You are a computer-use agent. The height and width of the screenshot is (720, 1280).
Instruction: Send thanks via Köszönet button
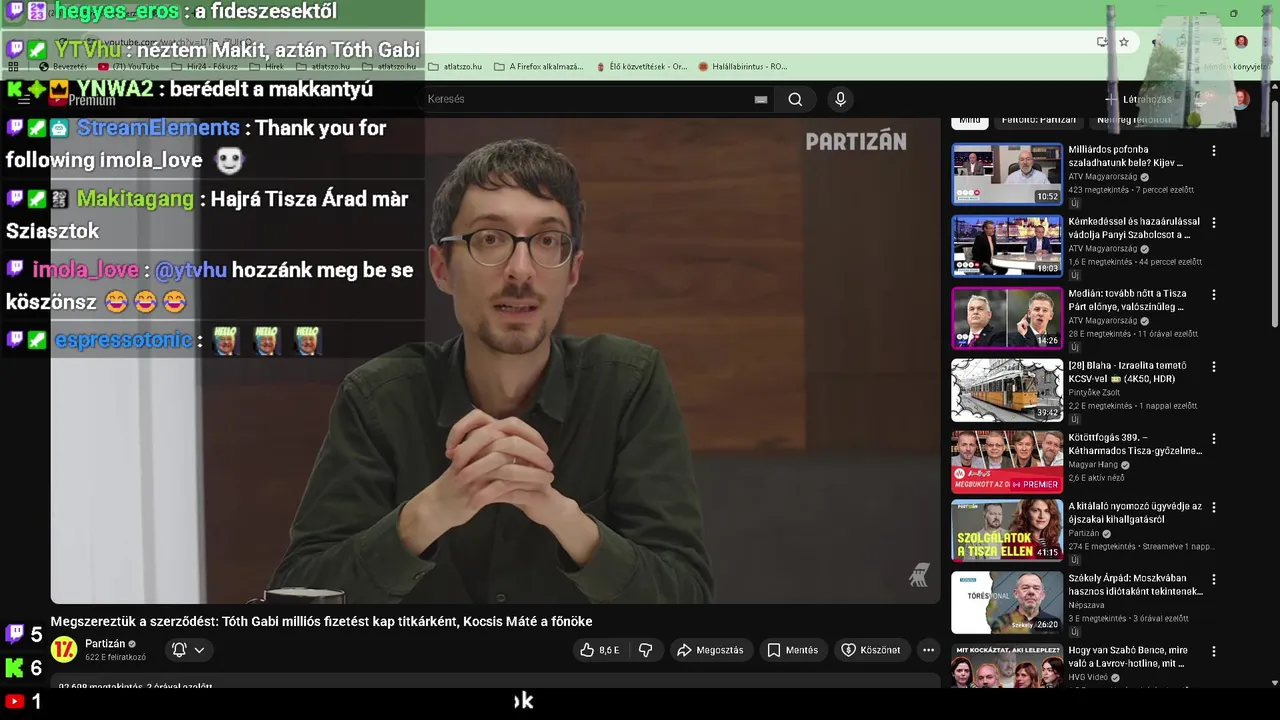pyautogui.click(x=870, y=650)
